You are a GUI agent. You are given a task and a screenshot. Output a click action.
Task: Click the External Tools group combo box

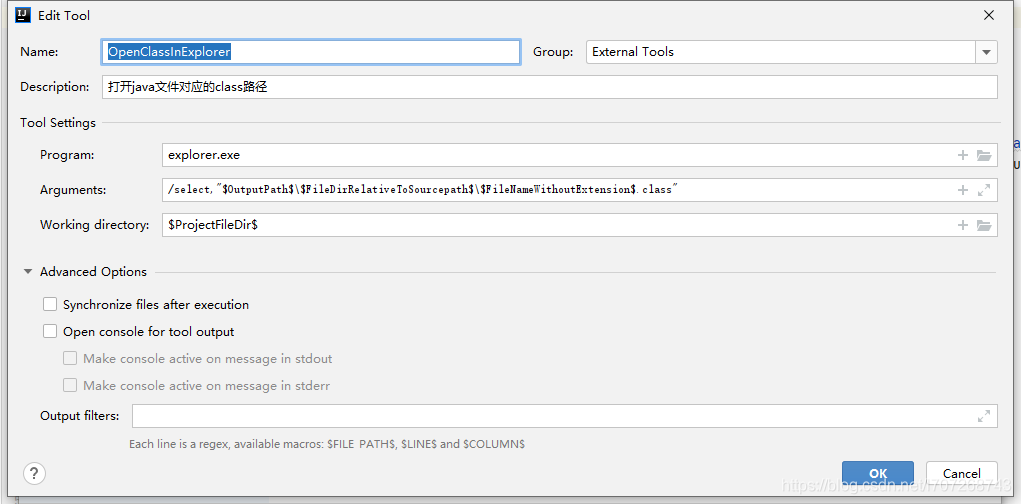780,52
